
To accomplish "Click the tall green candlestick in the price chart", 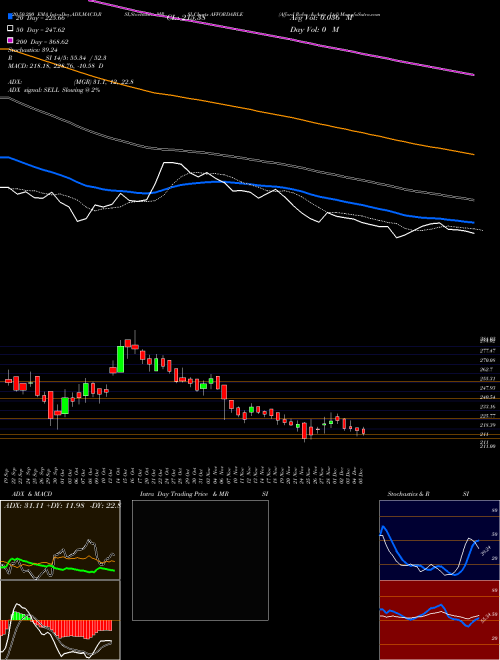I will pos(120,359).
